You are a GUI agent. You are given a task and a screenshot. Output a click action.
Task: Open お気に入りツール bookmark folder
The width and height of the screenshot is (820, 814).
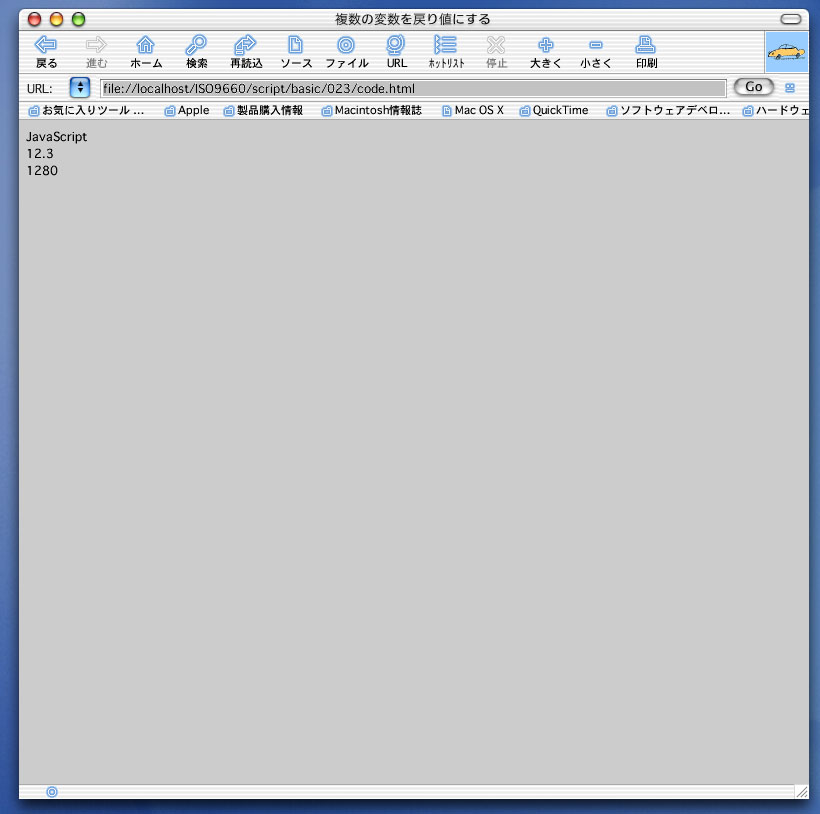pos(86,110)
